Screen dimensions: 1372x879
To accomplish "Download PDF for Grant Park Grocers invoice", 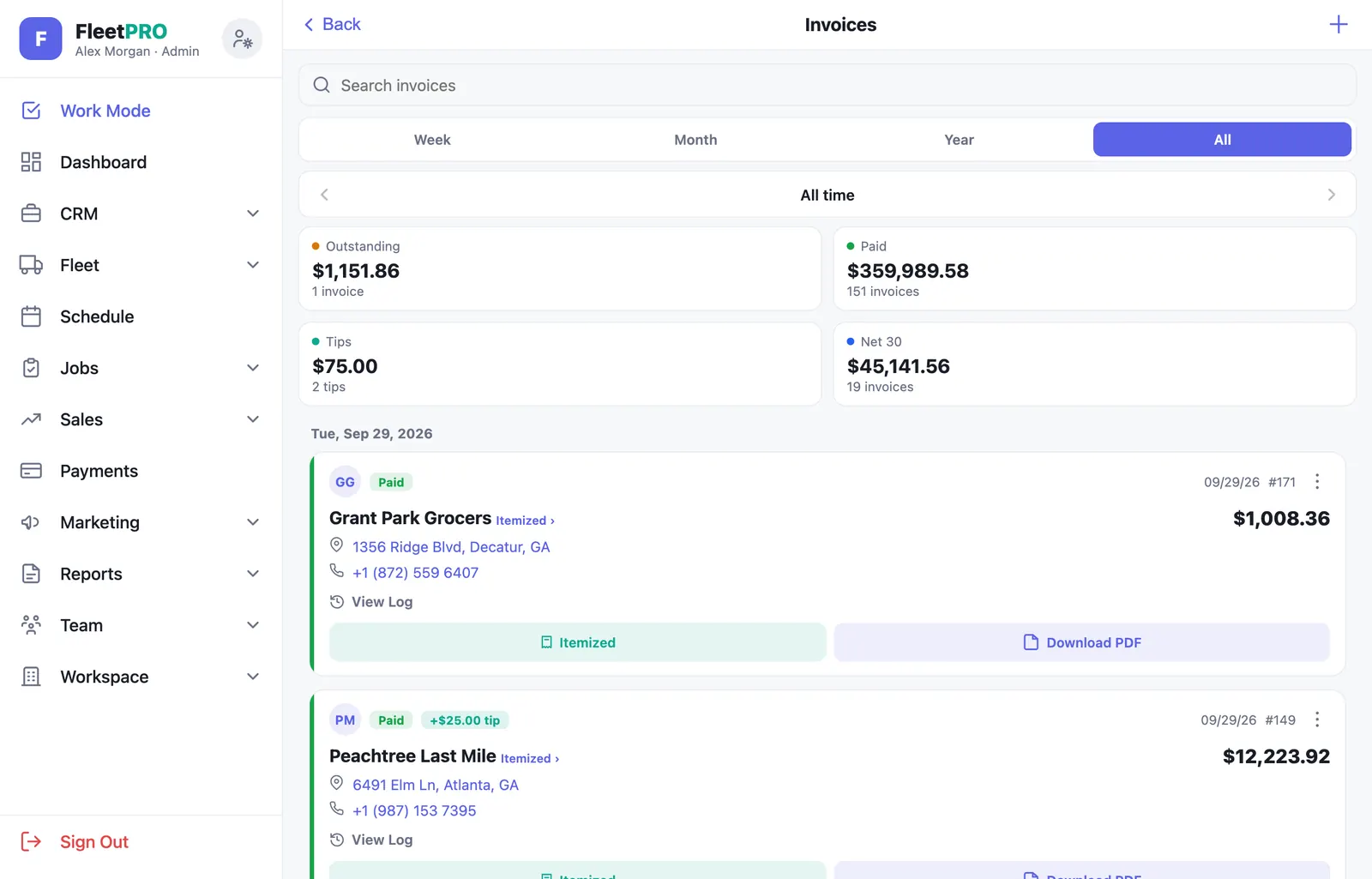I will pyautogui.click(x=1081, y=642).
